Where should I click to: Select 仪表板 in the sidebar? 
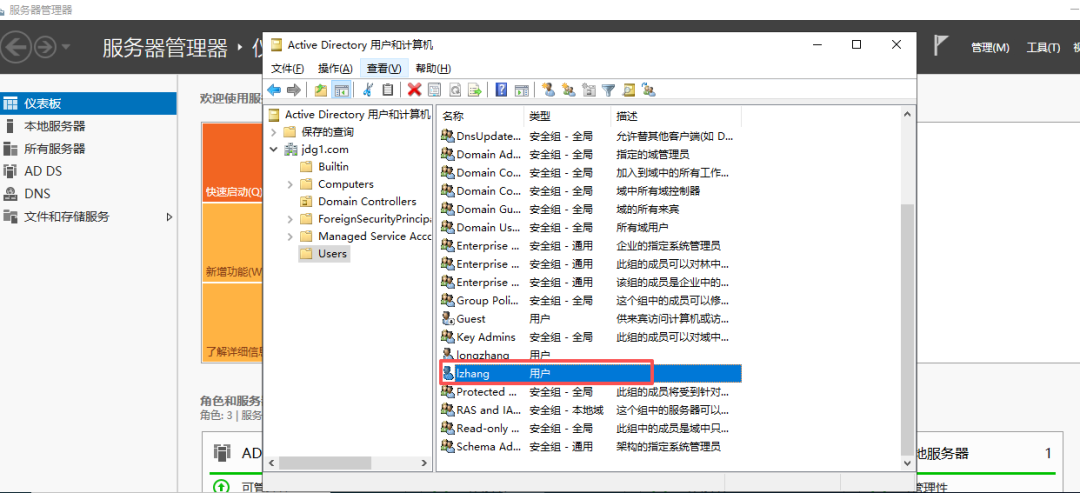coord(88,103)
